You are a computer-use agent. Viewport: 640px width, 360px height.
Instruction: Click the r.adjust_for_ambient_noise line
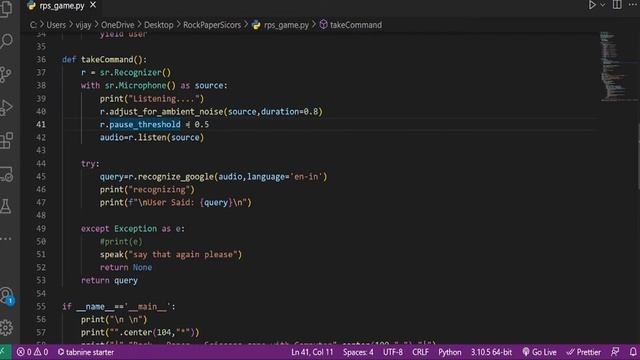pyautogui.click(x=211, y=111)
